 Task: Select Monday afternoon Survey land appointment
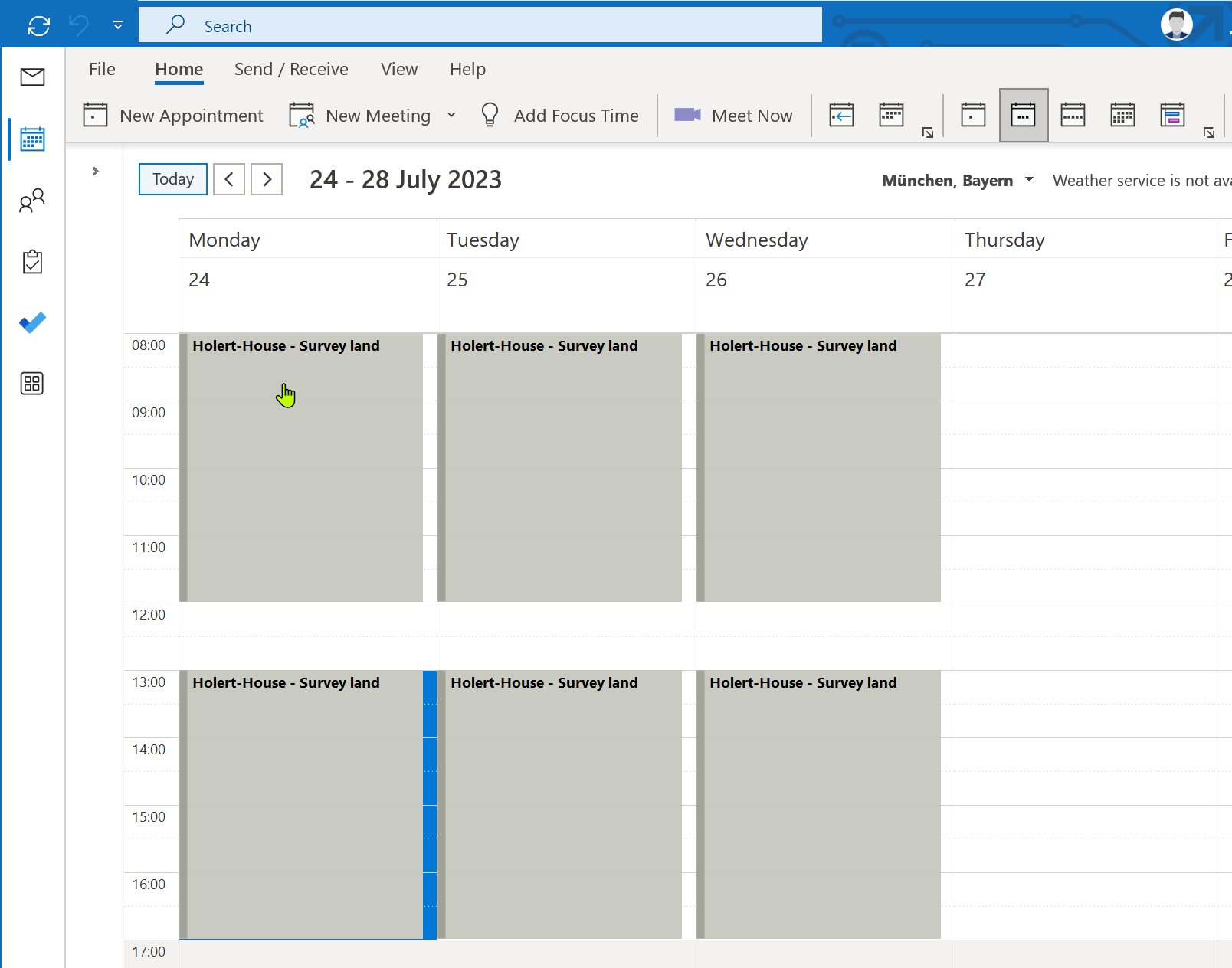(301, 805)
